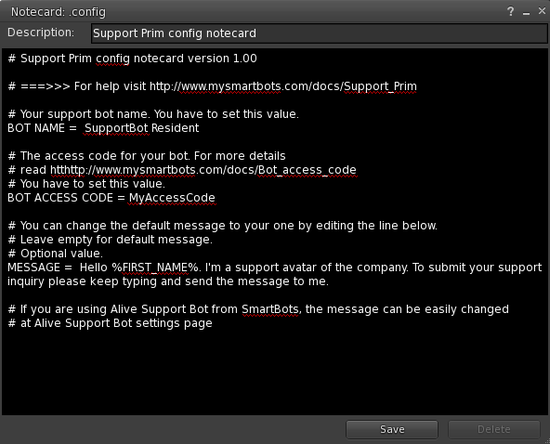Click the '# Optional value.' comment line
Viewport: 550px width, 444px height.
coord(55,254)
